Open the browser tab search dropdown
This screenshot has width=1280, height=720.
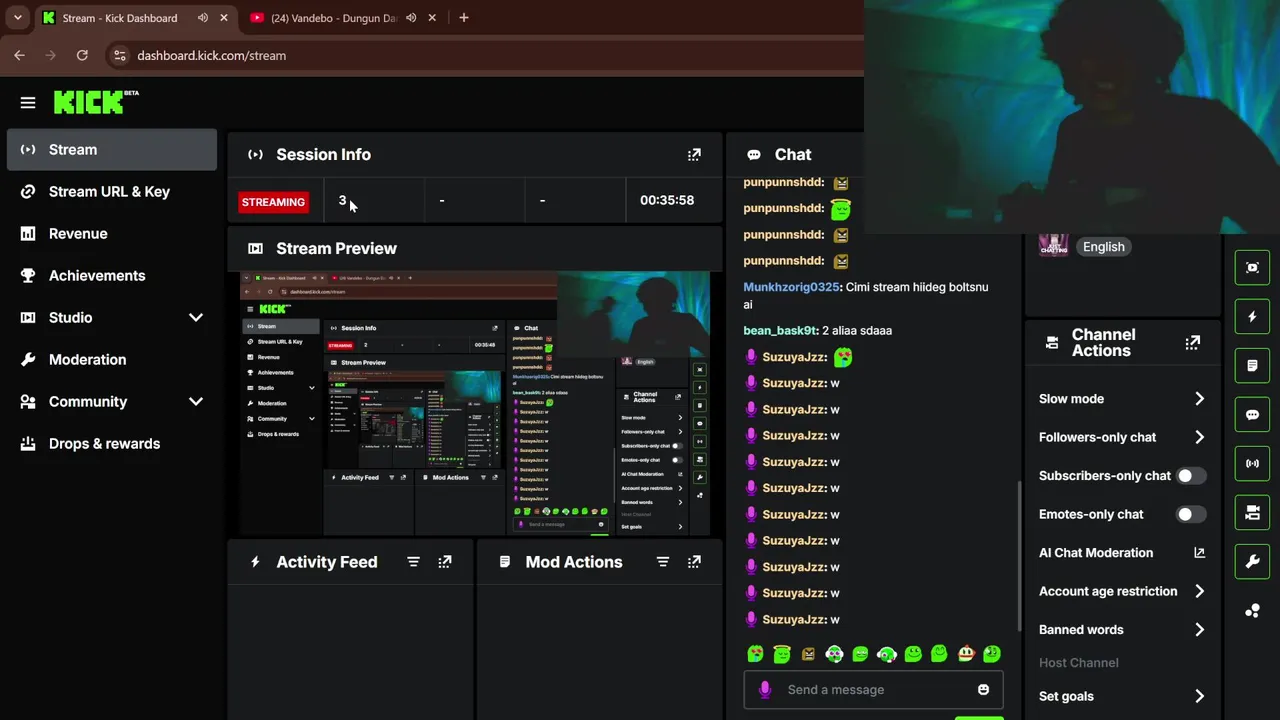tap(18, 18)
